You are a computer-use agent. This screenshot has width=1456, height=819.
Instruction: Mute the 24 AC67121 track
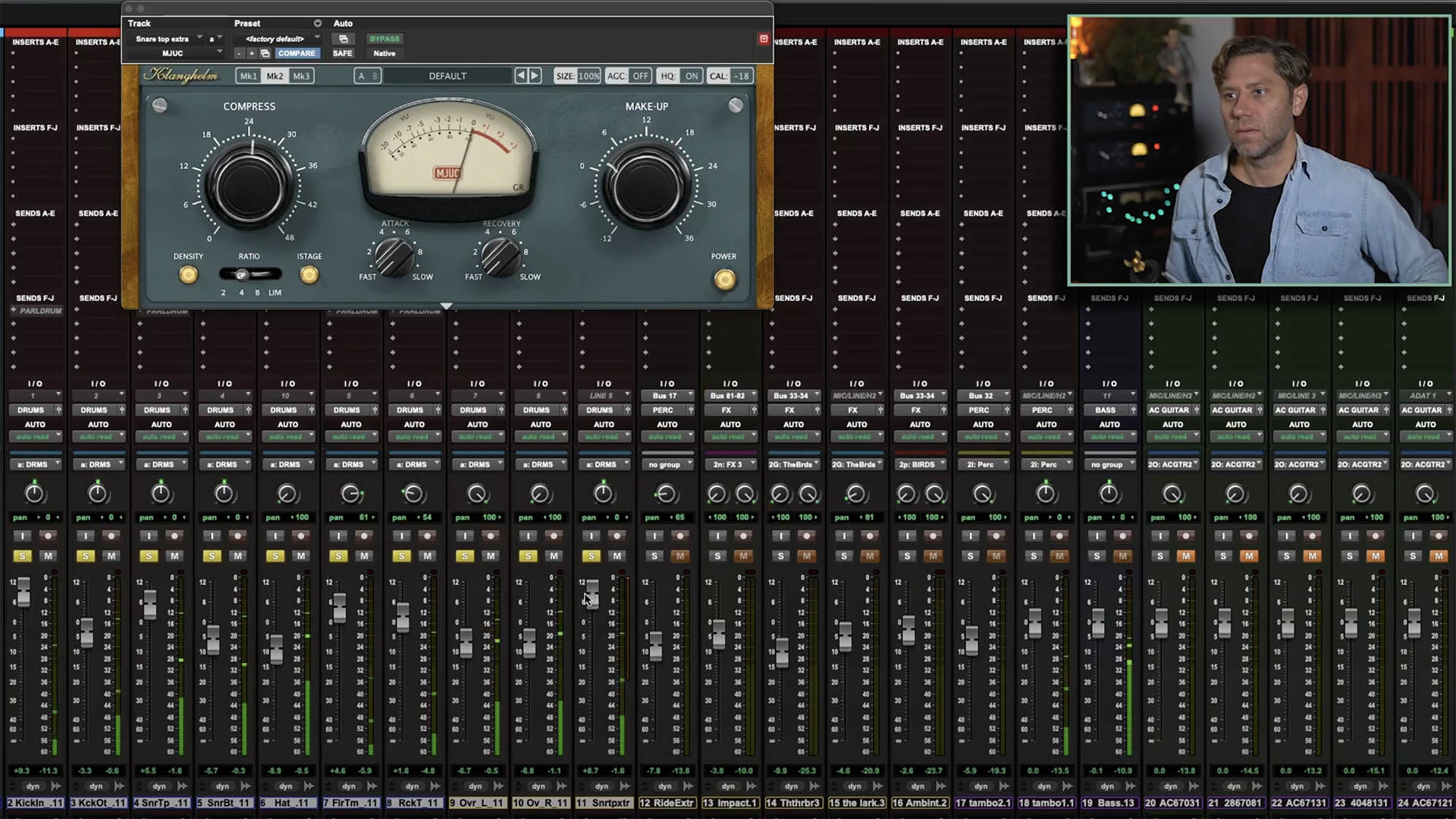(x=1439, y=556)
